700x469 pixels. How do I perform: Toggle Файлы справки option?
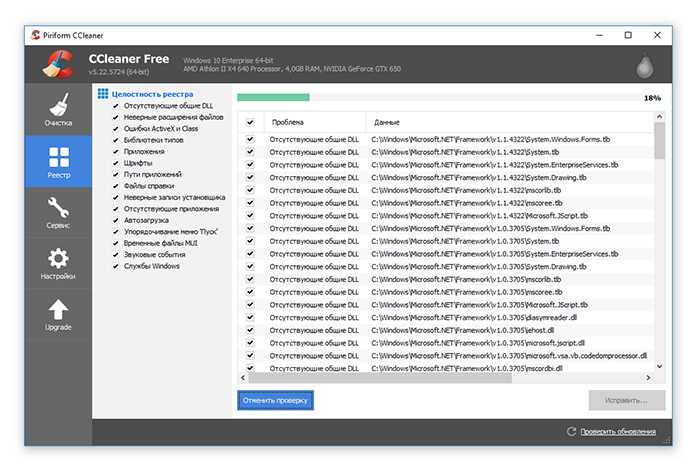pyautogui.click(x=116, y=186)
